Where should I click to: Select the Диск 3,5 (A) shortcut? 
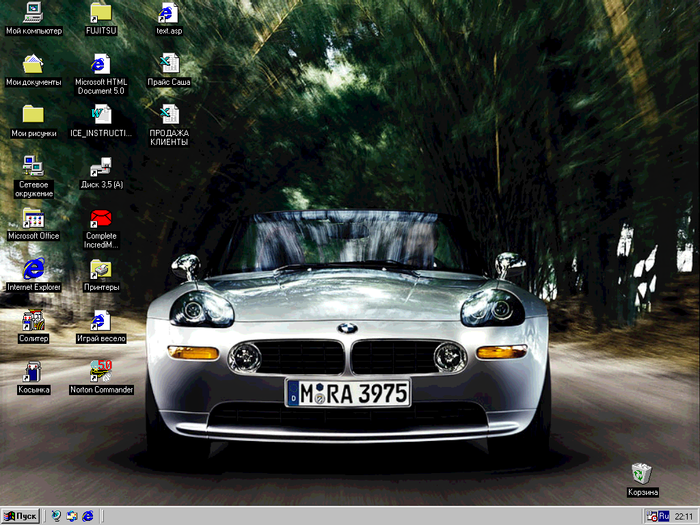(101, 167)
